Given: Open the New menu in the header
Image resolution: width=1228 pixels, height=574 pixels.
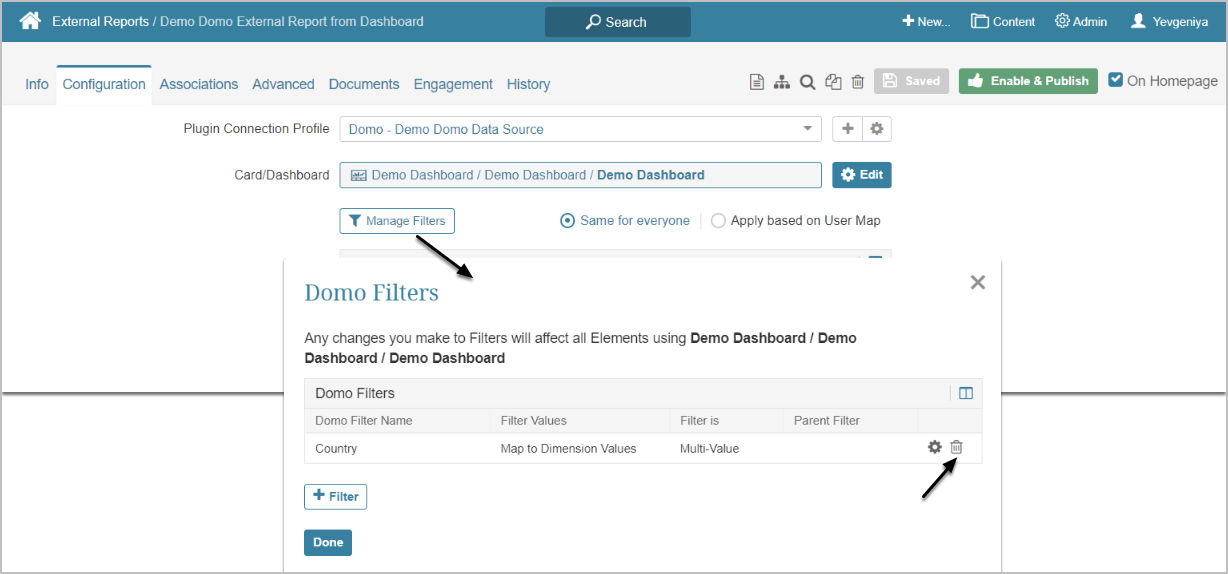Looking at the screenshot, I should point(926,21).
